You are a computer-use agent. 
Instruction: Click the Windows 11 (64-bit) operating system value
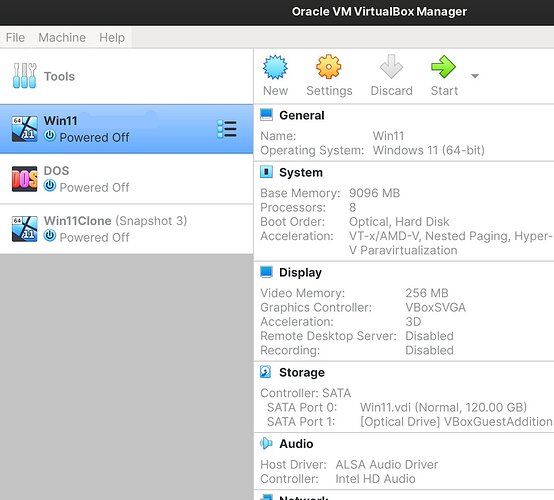429,150
